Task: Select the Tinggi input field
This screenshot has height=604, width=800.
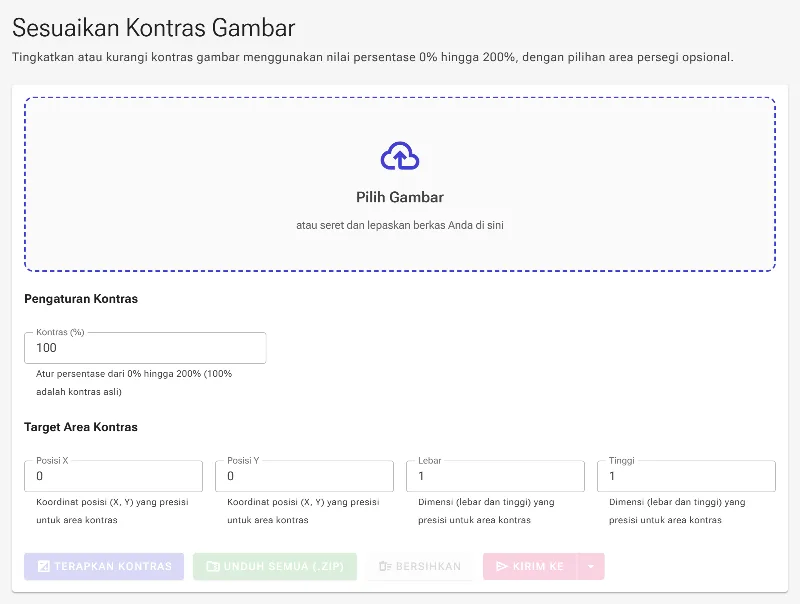Action: click(x=686, y=476)
